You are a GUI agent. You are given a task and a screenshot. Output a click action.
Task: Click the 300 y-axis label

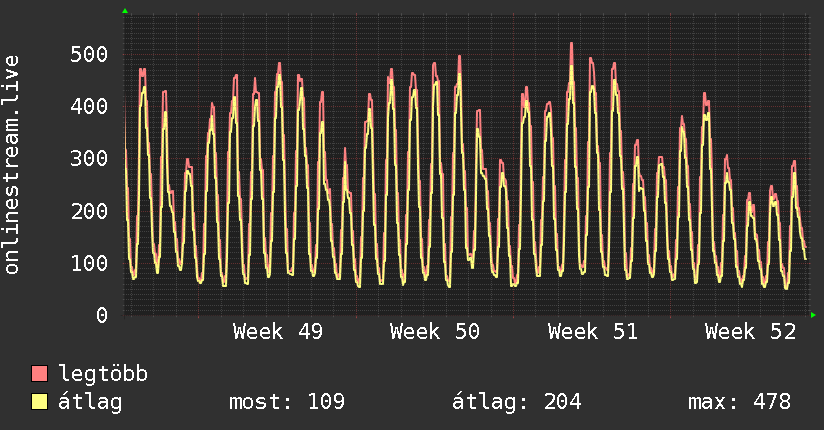tap(89, 158)
